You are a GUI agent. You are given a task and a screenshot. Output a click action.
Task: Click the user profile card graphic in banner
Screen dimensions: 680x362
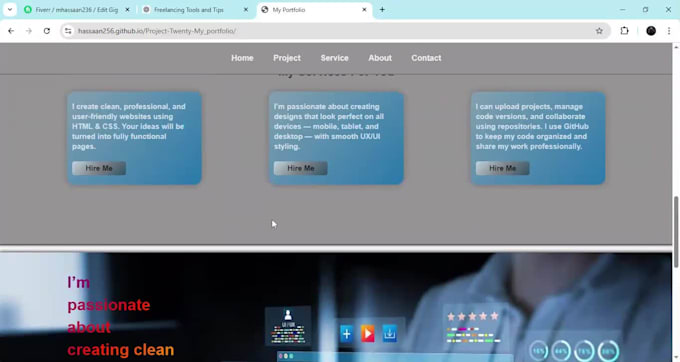pos(288,326)
